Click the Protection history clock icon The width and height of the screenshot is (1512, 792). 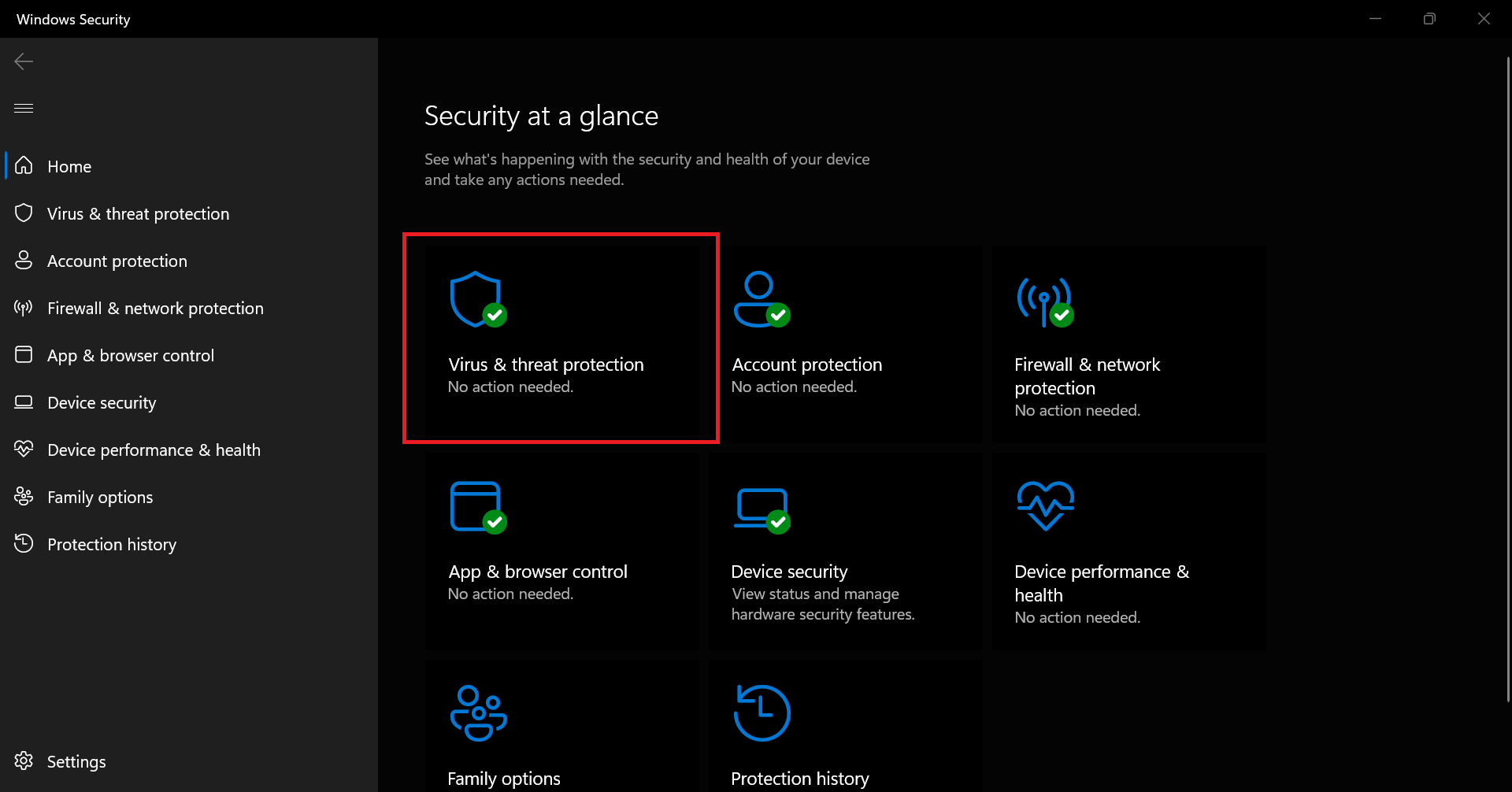(x=23, y=543)
